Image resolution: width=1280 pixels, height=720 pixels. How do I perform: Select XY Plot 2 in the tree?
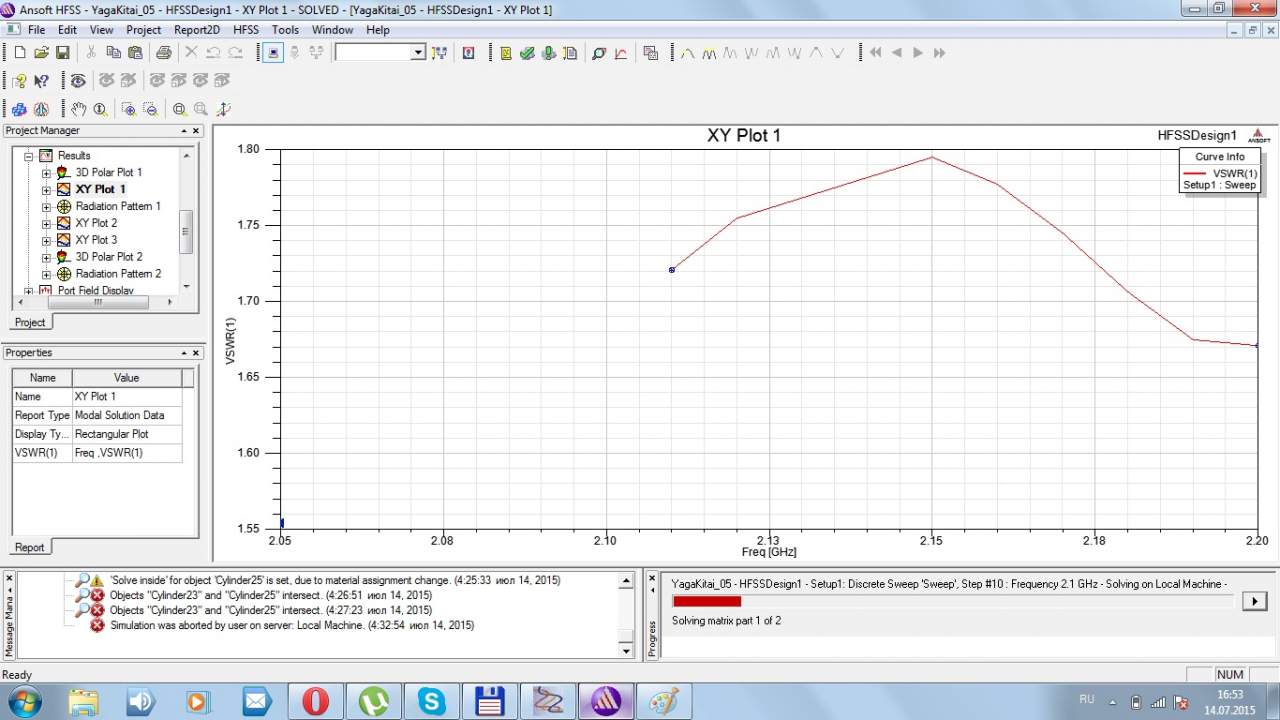click(96, 223)
